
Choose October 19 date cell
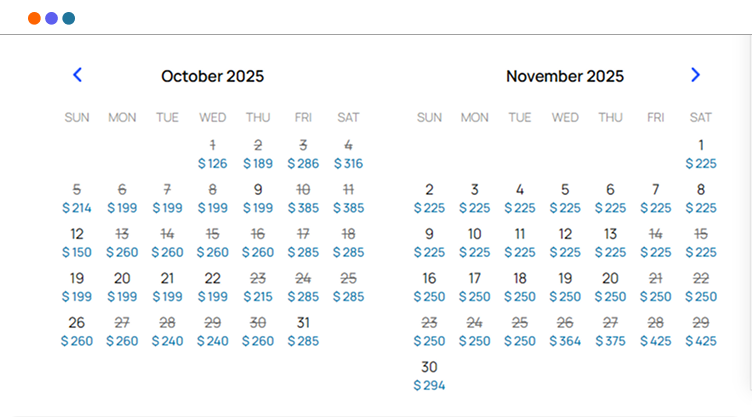click(77, 287)
